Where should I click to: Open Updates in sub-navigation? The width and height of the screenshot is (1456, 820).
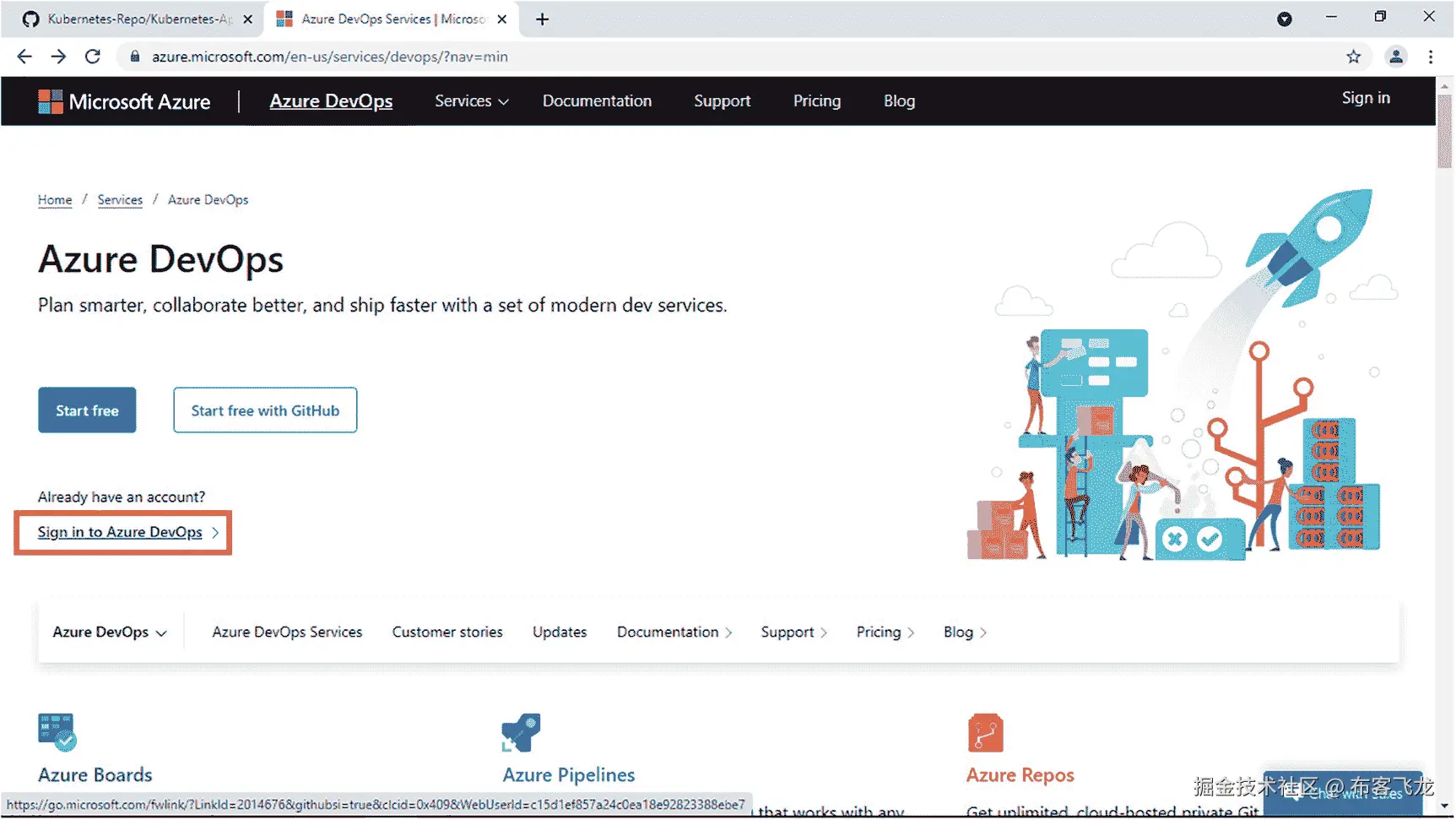[x=560, y=633]
